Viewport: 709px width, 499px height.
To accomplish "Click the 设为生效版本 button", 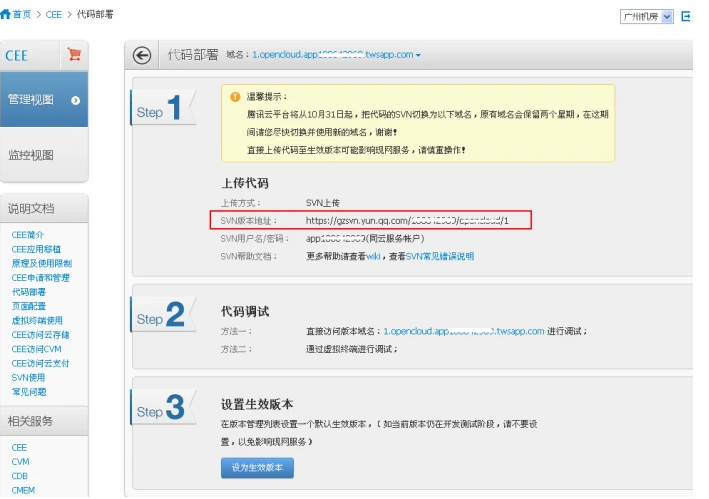I will pyautogui.click(x=257, y=468).
